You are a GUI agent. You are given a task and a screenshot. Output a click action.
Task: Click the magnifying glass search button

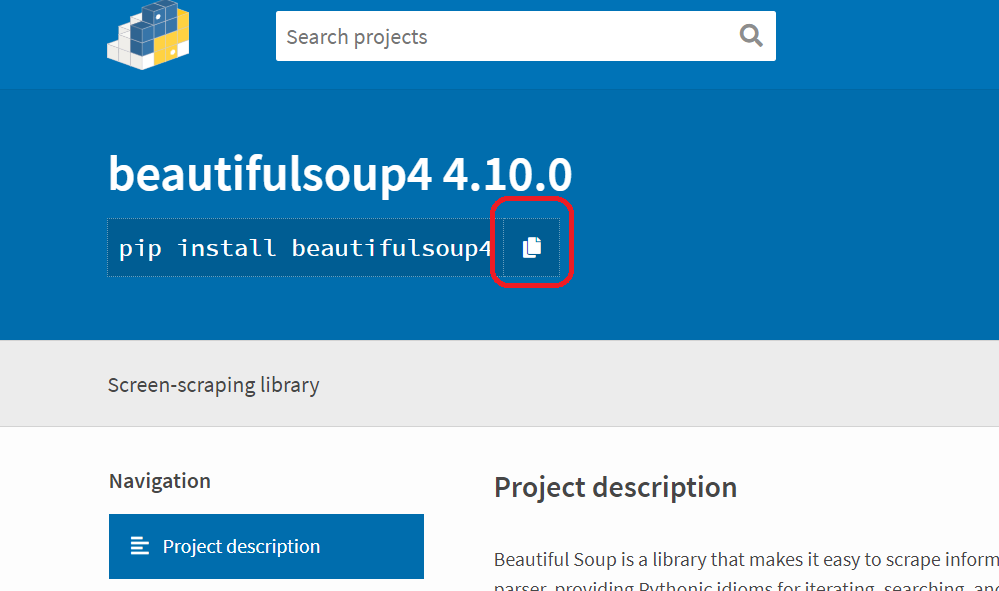pos(751,36)
